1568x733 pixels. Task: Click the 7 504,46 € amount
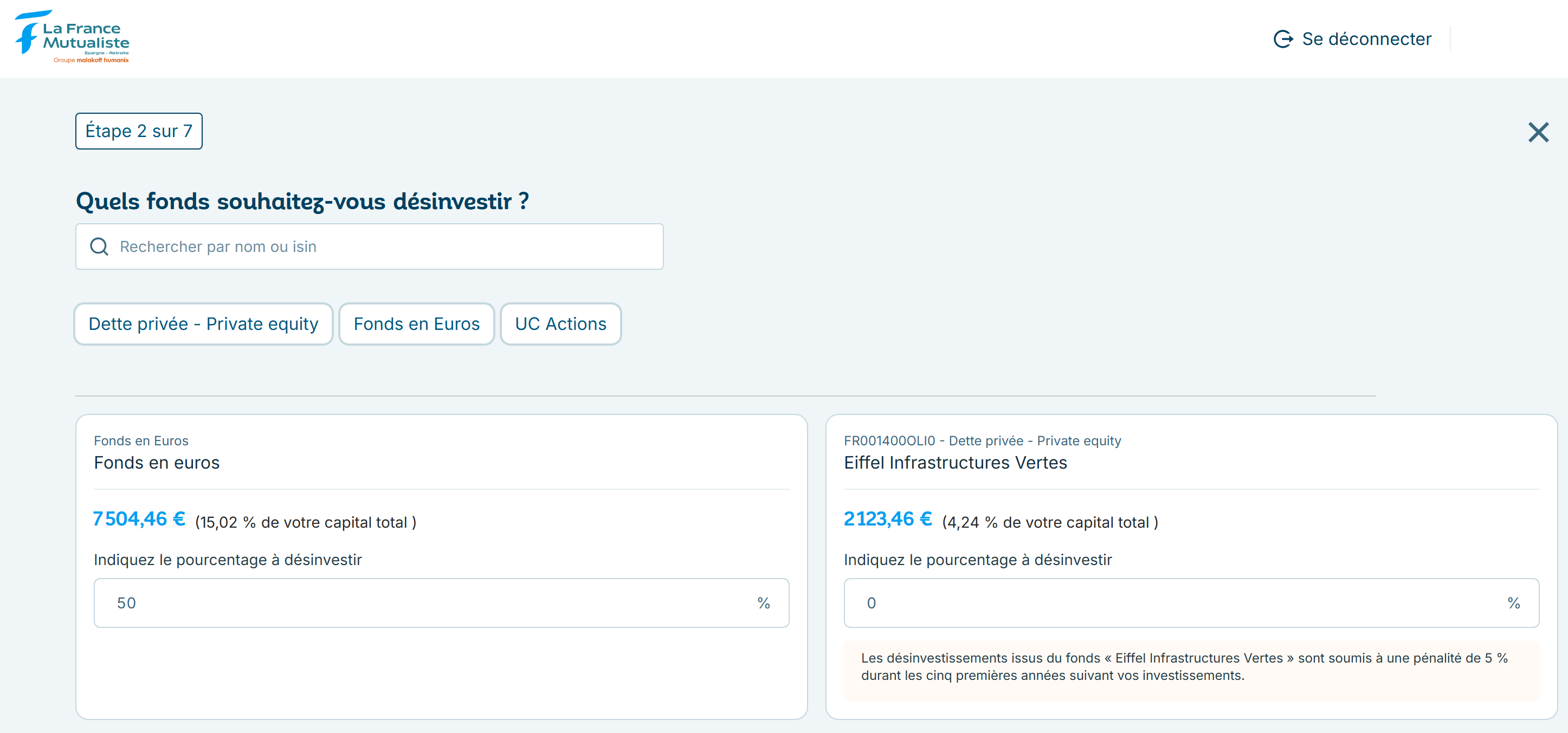tap(139, 519)
